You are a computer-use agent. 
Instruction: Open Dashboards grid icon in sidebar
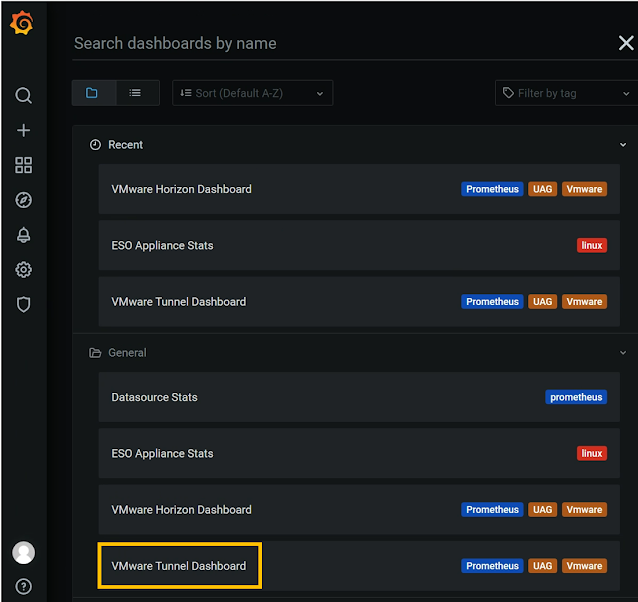[x=23, y=165]
